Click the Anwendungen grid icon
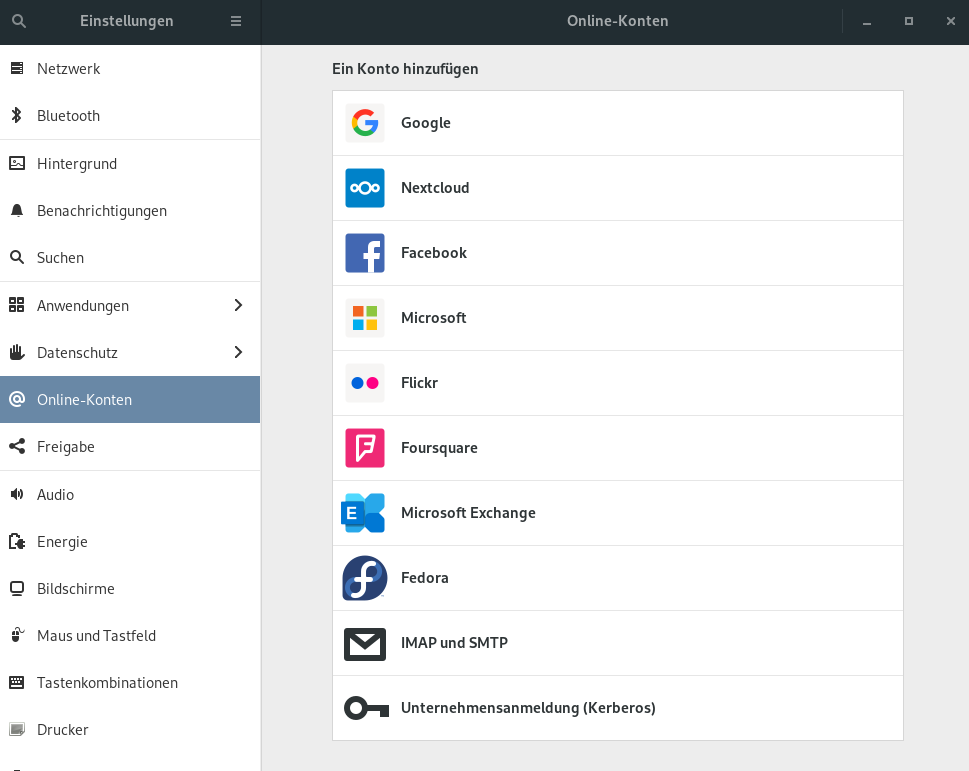The height and width of the screenshot is (771, 969). pos(17,305)
